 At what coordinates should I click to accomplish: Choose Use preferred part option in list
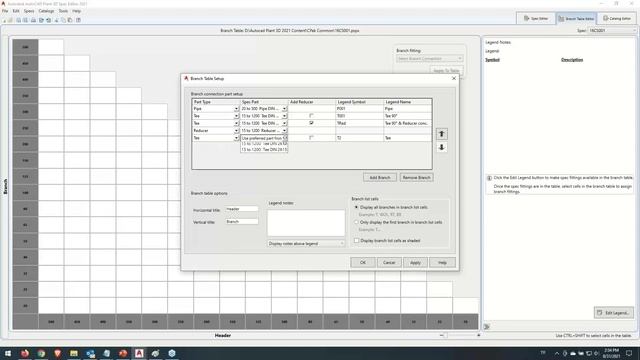click(264, 138)
